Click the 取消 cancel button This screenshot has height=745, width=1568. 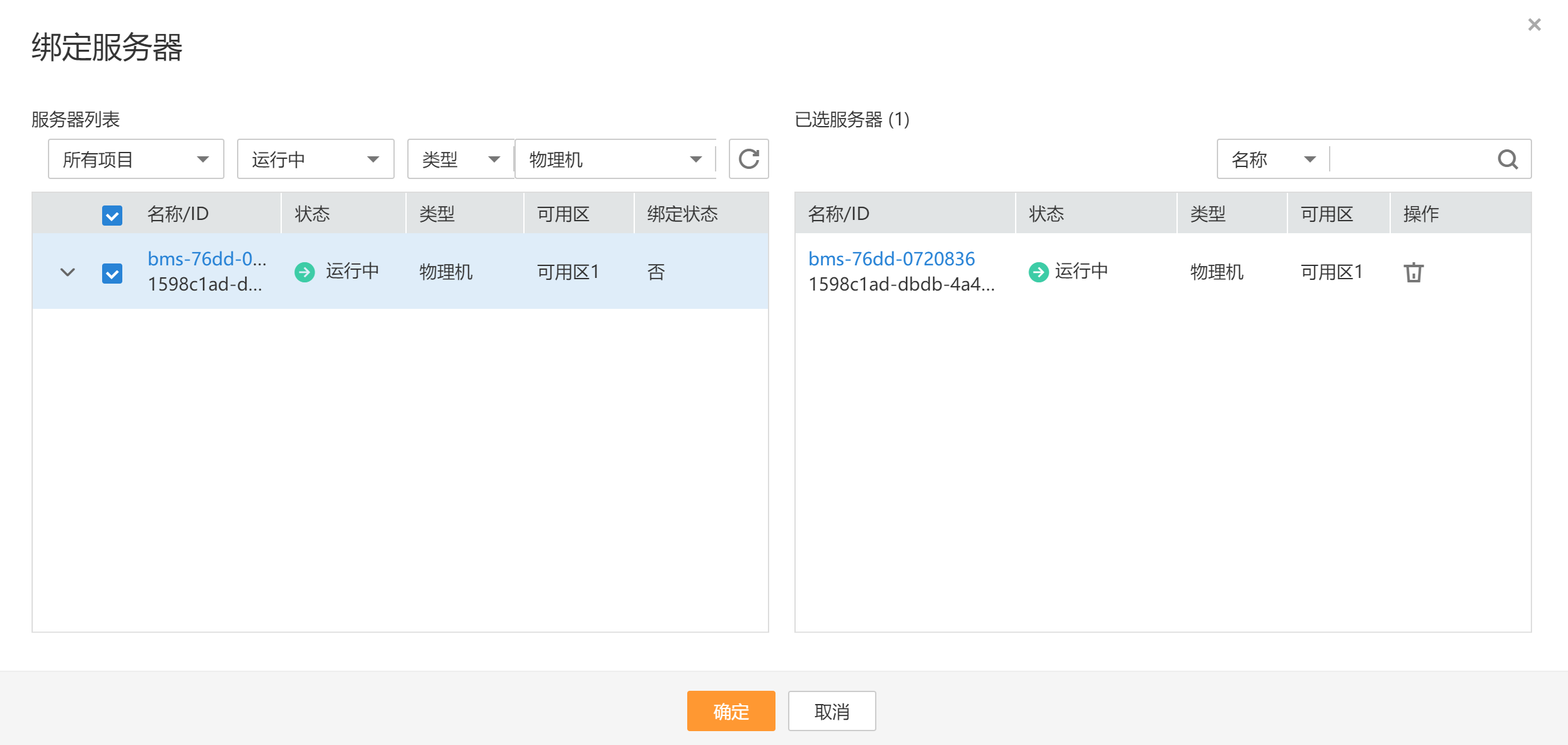click(832, 711)
